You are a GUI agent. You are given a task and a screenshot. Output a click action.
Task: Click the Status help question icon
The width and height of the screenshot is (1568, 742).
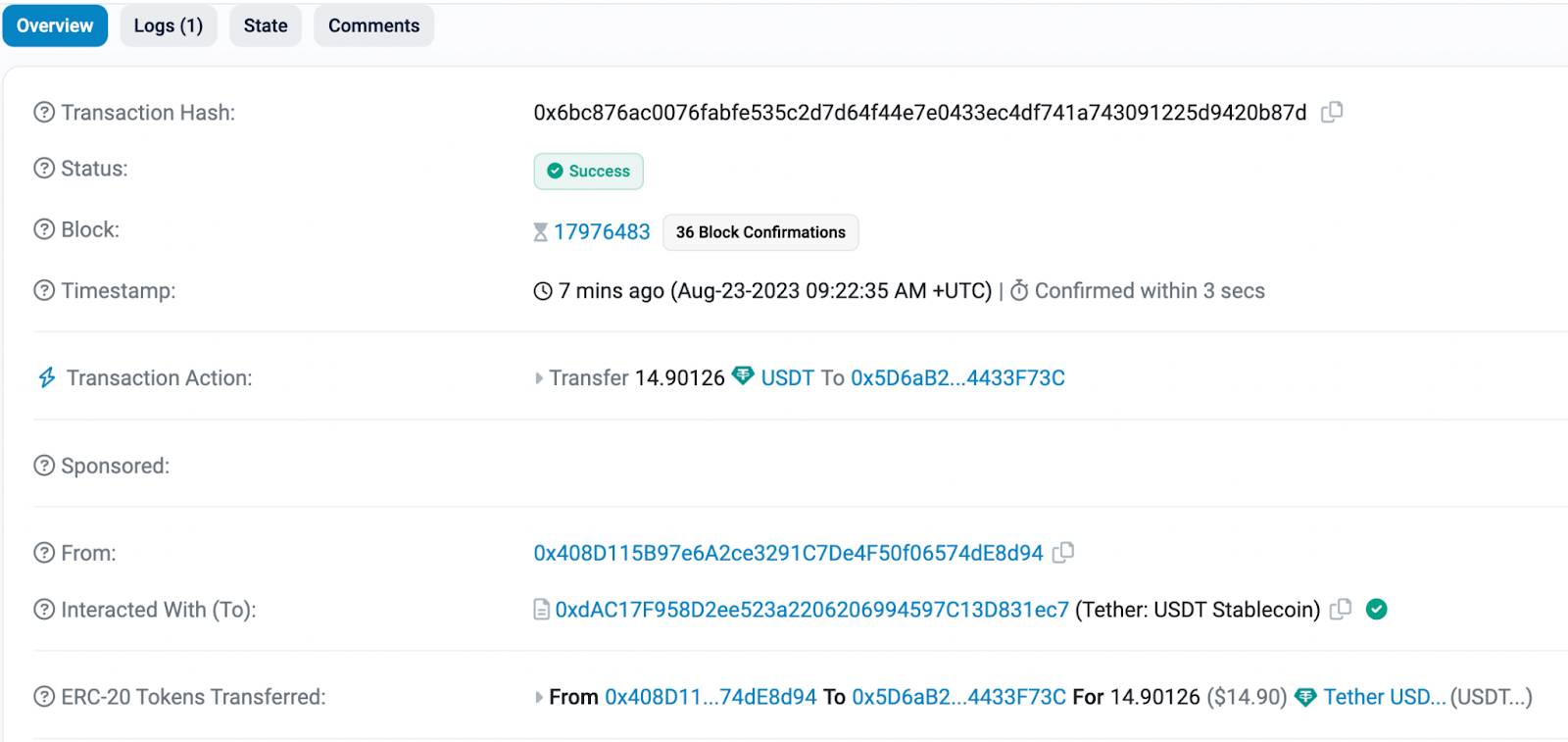44,169
